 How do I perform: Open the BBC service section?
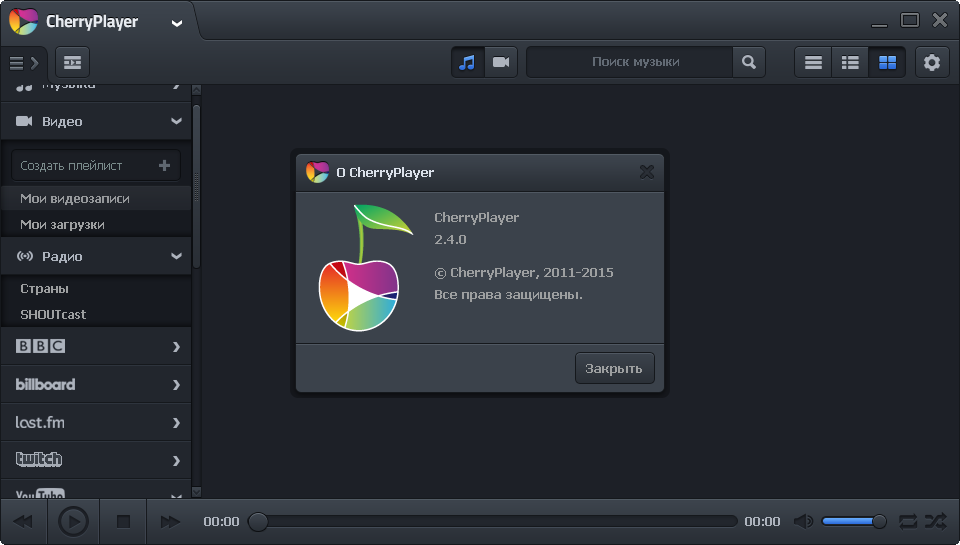click(x=96, y=346)
